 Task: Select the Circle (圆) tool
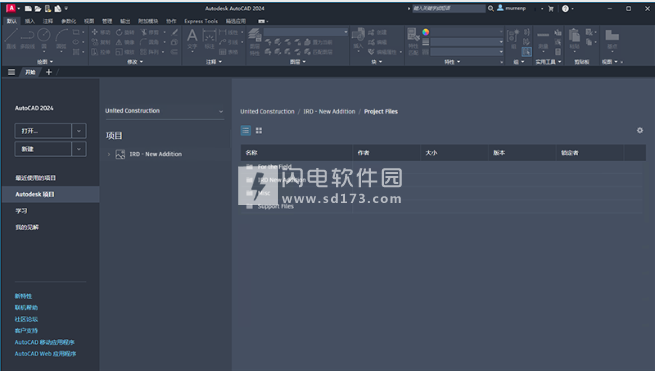coord(44,38)
